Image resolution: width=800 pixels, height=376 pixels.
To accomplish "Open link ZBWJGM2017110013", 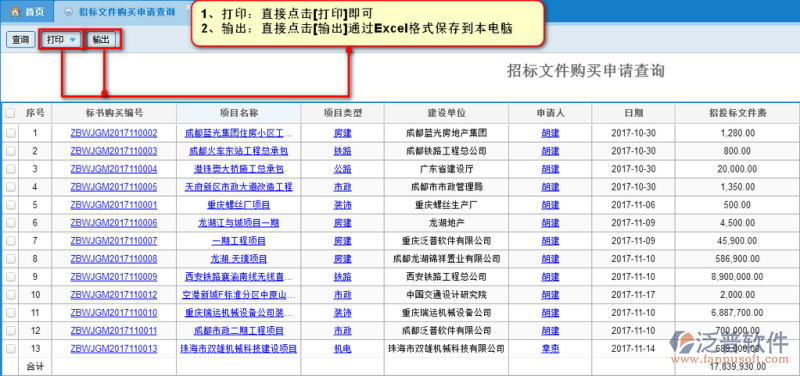I will pos(114,349).
